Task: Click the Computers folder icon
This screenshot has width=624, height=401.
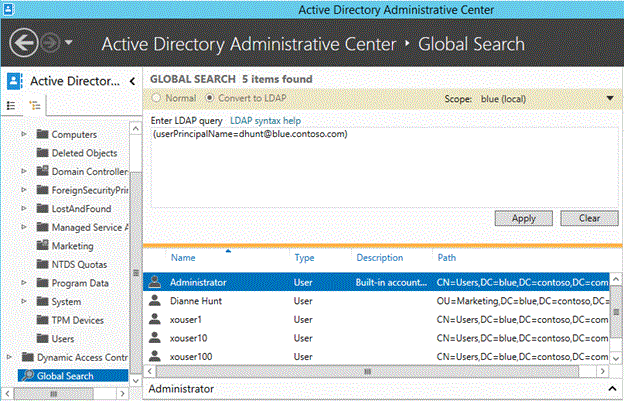Action: click(x=42, y=134)
